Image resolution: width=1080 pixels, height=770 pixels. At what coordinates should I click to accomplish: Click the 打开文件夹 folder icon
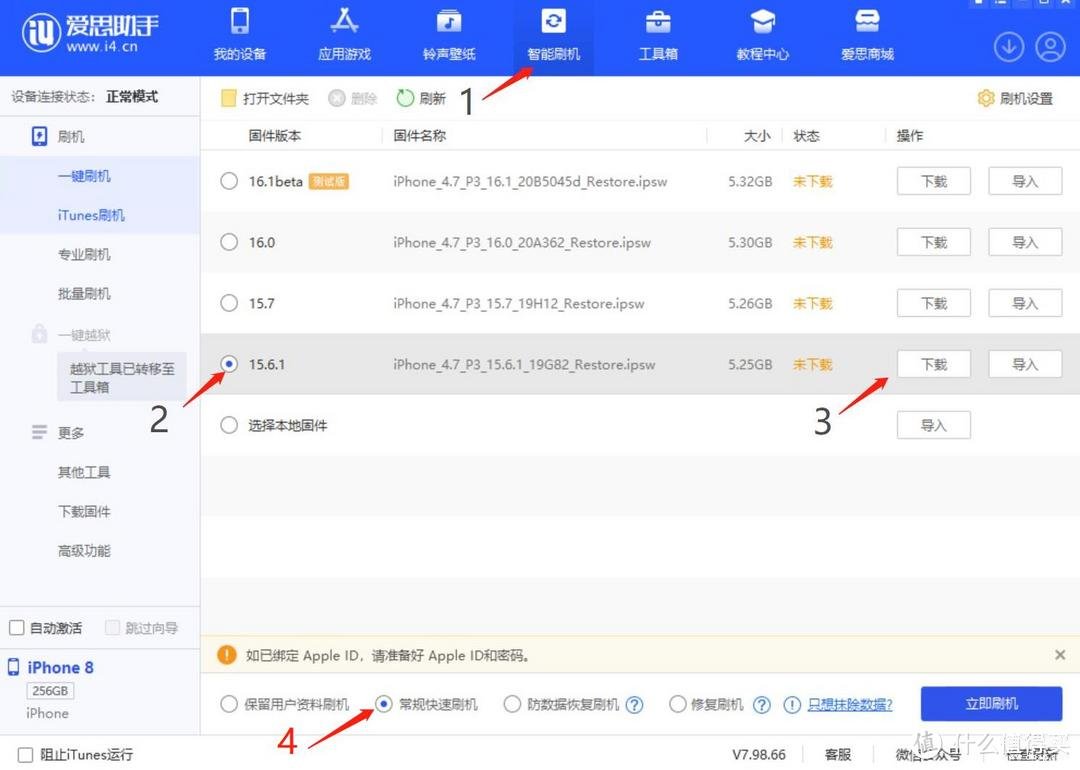(x=228, y=98)
